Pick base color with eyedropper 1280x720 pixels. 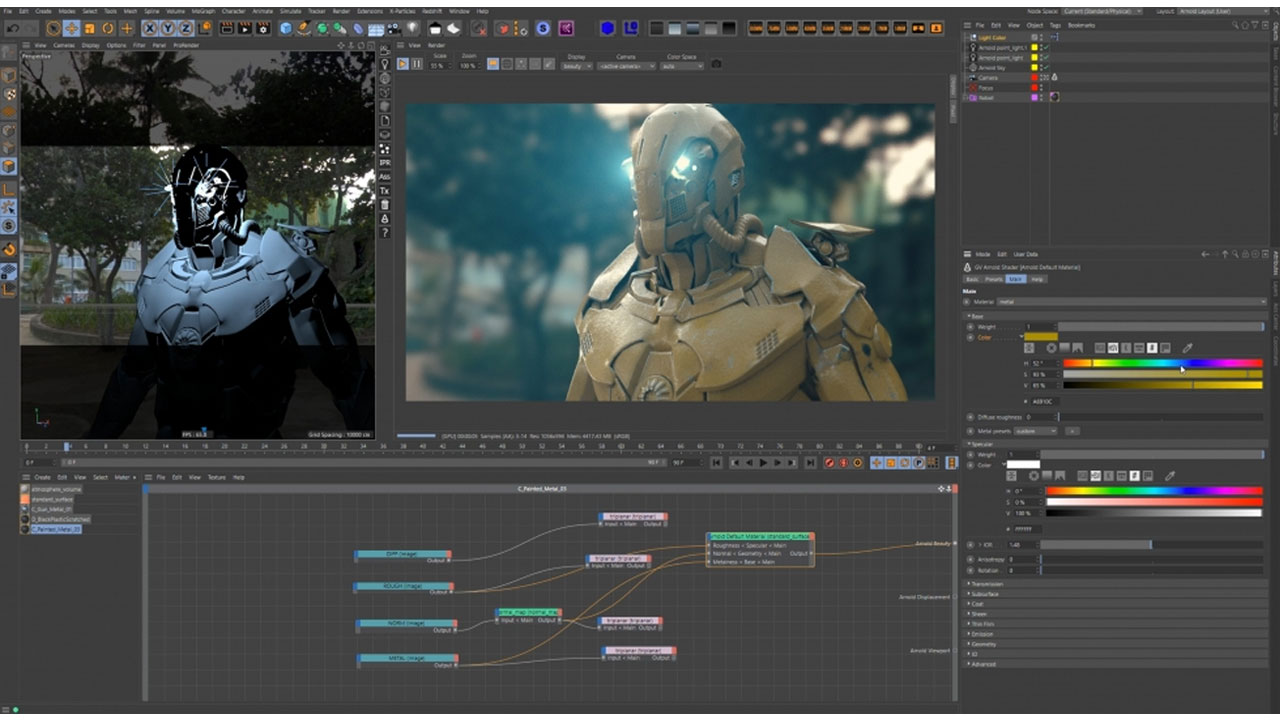[1187, 348]
